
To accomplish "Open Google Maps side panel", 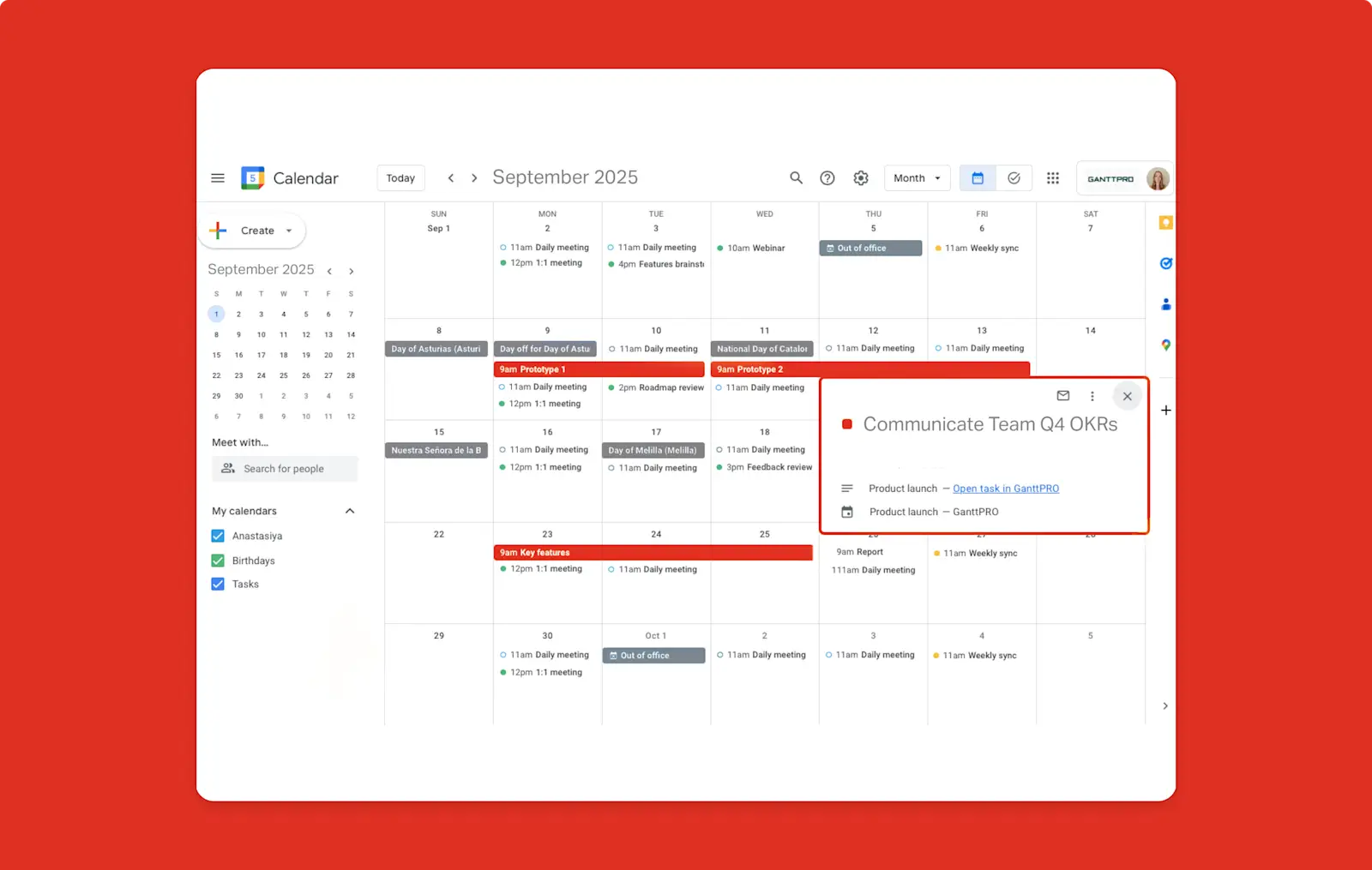I will click(x=1165, y=345).
